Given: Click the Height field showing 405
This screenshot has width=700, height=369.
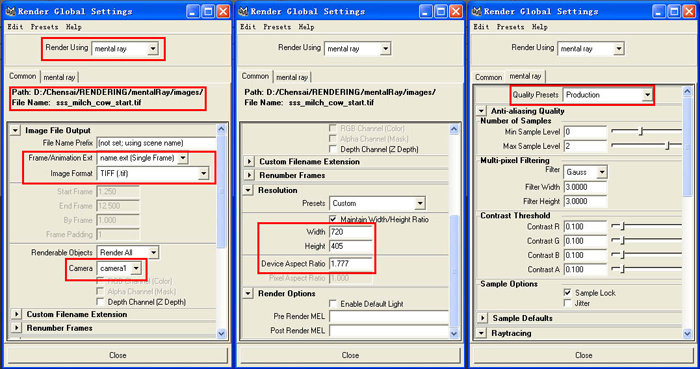Looking at the screenshot, I should click(x=351, y=246).
